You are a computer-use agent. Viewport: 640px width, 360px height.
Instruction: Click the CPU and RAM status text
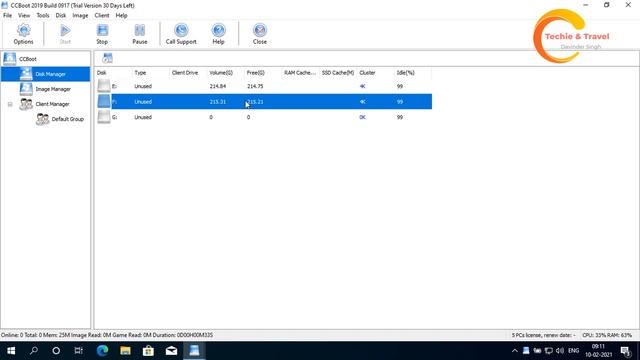[x=607, y=335]
